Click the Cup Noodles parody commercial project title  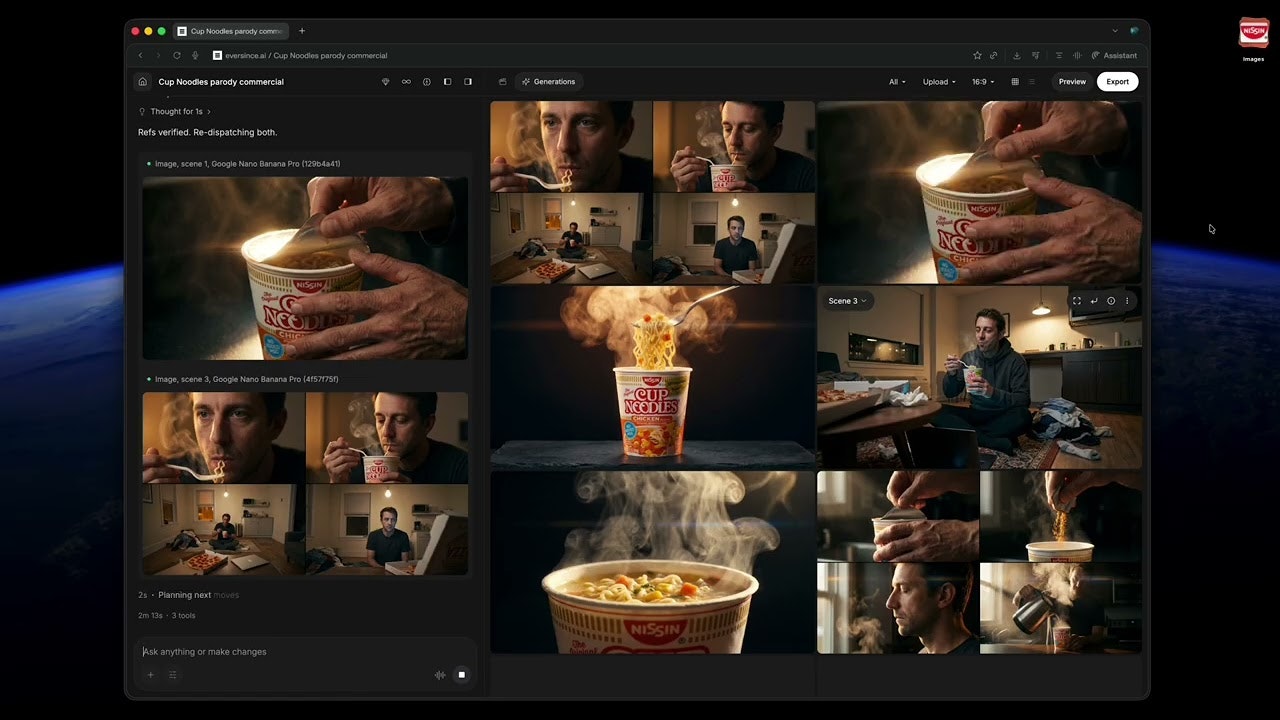221,82
